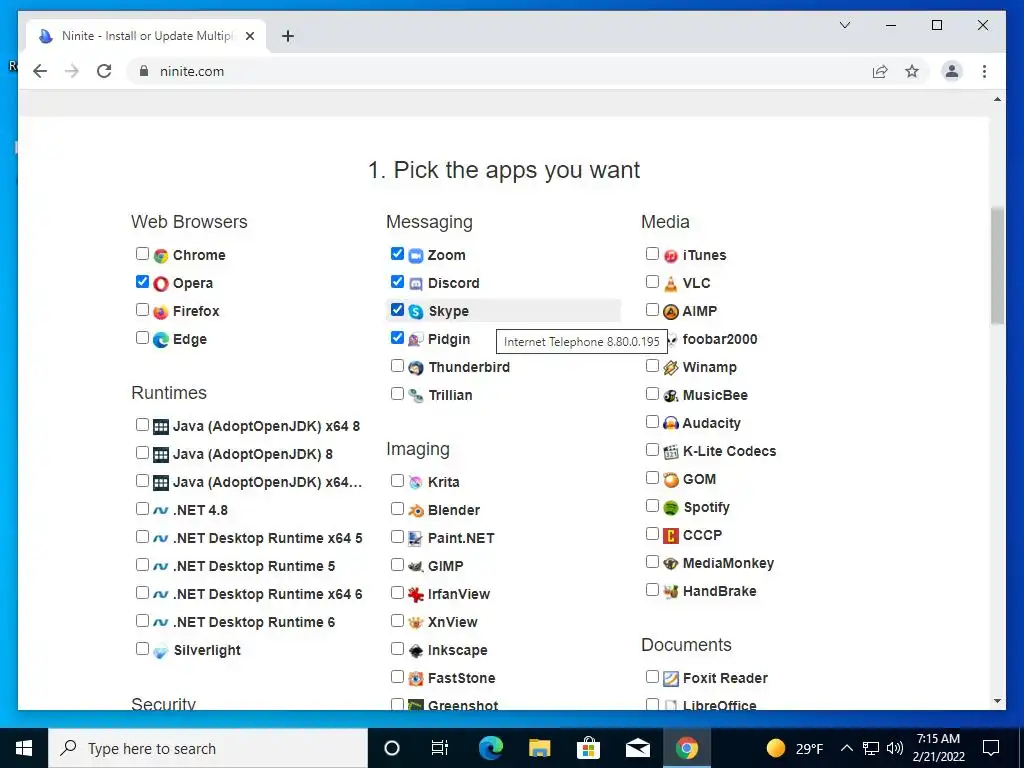Click the share page icon
The width and height of the screenshot is (1024, 768).
click(880, 71)
